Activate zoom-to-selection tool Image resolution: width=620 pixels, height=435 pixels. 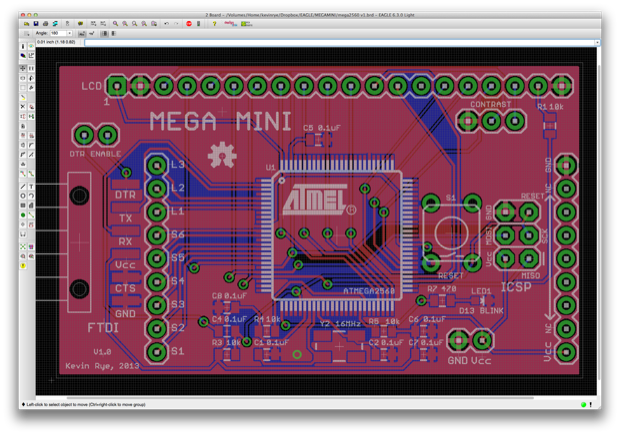tap(154, 24)
